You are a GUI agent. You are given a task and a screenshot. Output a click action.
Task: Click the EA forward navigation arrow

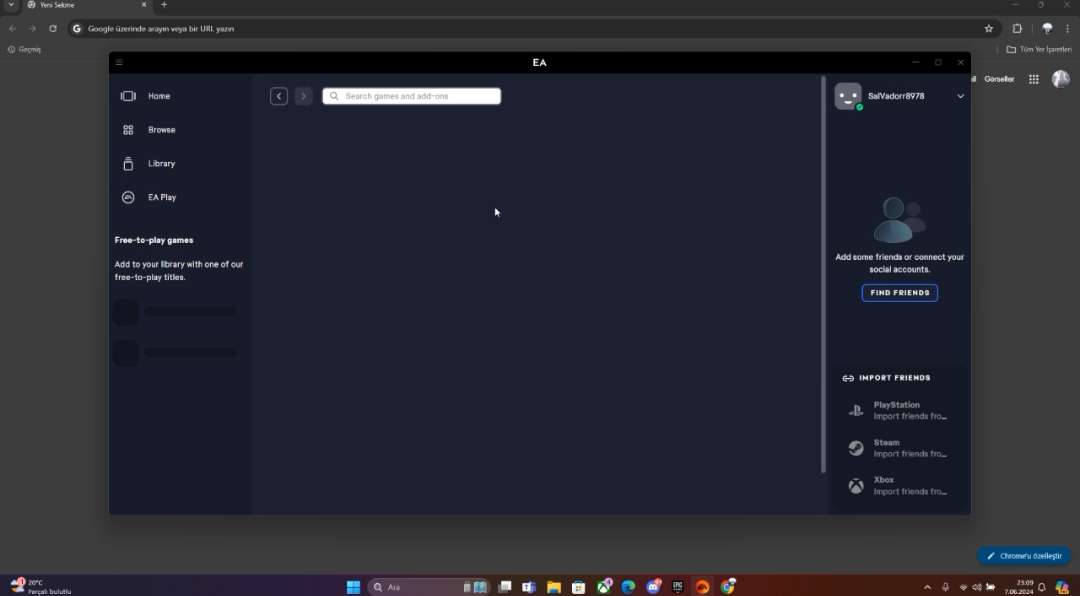coord(303,96)
